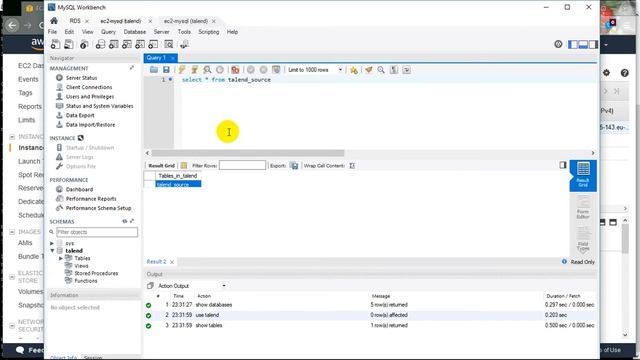Save the script with the floppy icon
640x360 pixels.
pos(166,70)
